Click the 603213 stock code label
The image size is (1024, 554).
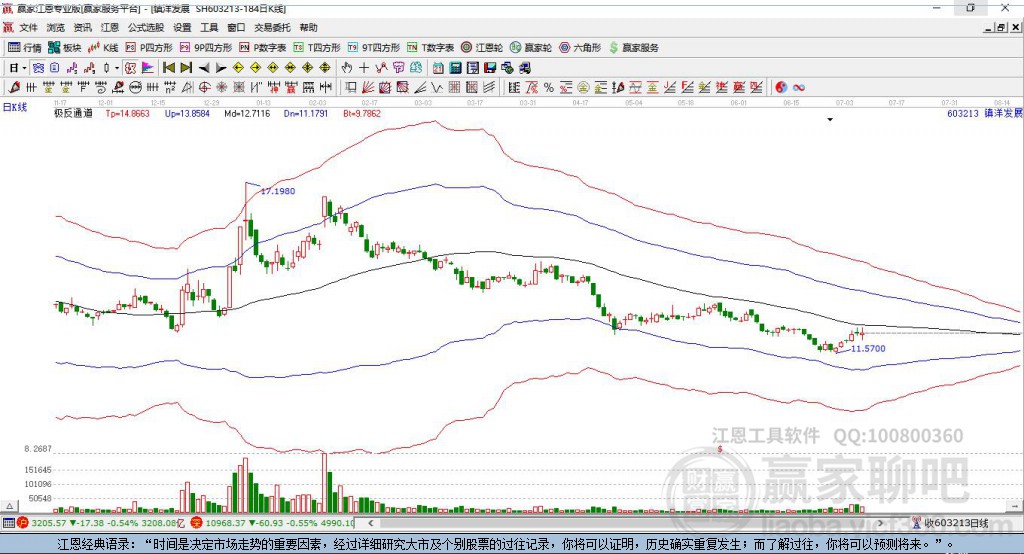point(963,114)
